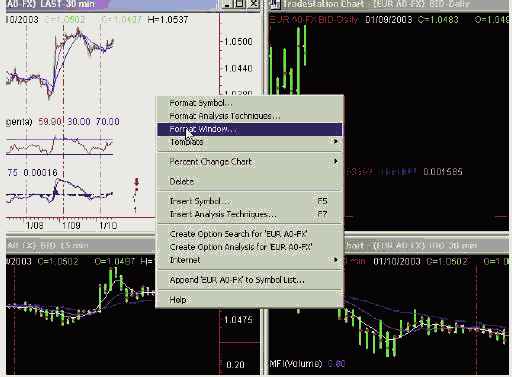Expand the Internet submenu arrow
Viewport: 512px width, 377px height.
tap(336, 260)
